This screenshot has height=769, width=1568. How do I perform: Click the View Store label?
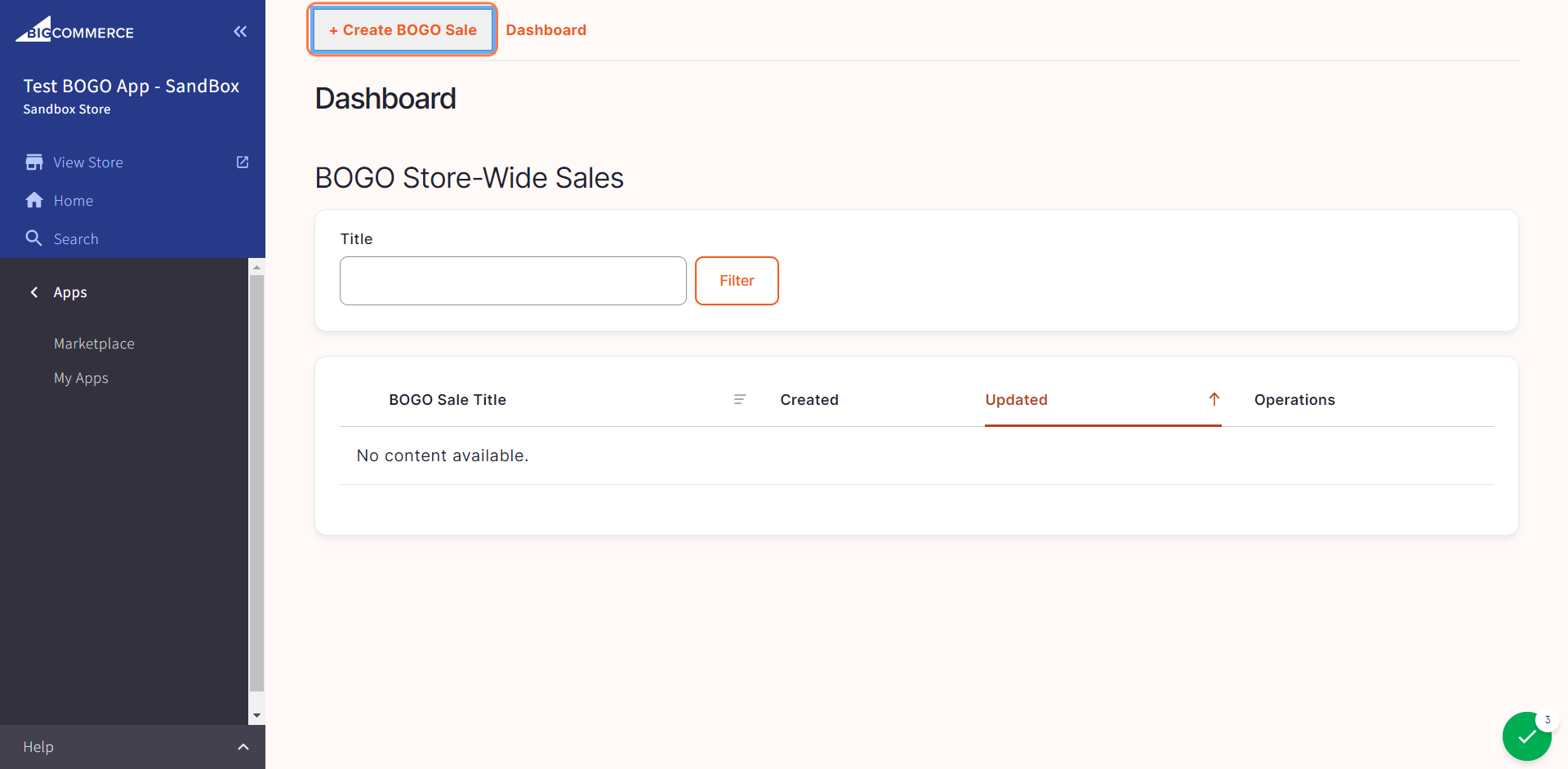pos(88,162)
